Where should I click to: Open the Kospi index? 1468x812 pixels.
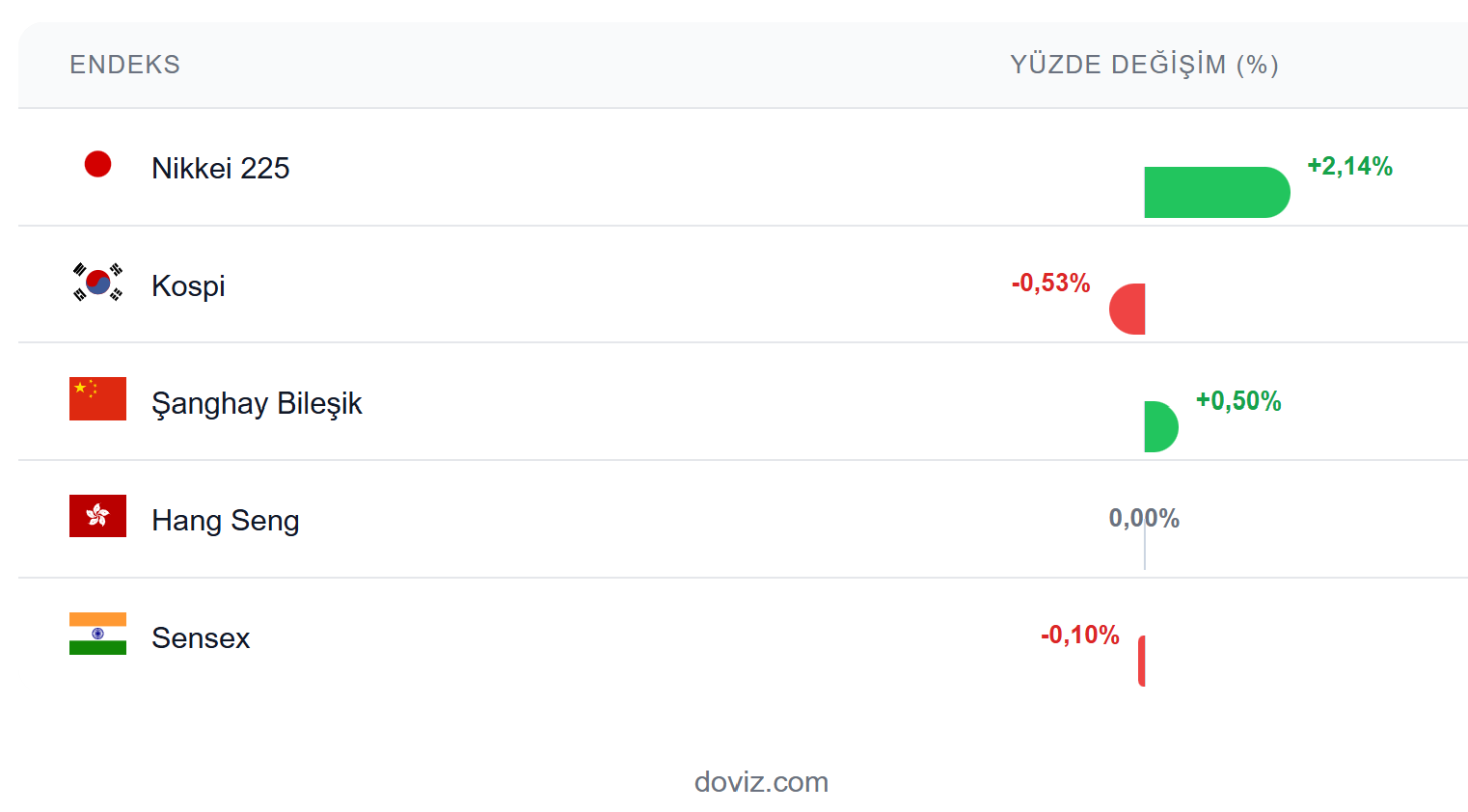click(188, 286)
